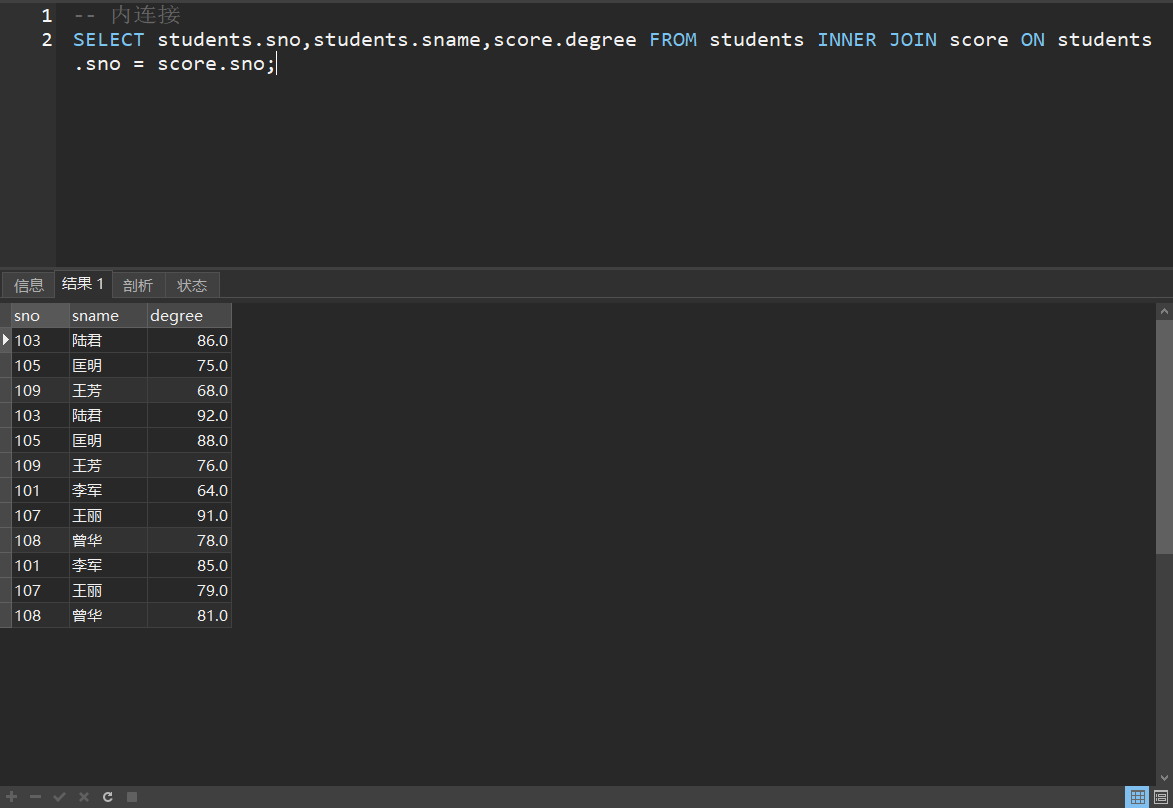Apply changes with the checkmark icon
Viewport: 1173px width, 808px height.
pyautogui.click(x=59, y=797)
